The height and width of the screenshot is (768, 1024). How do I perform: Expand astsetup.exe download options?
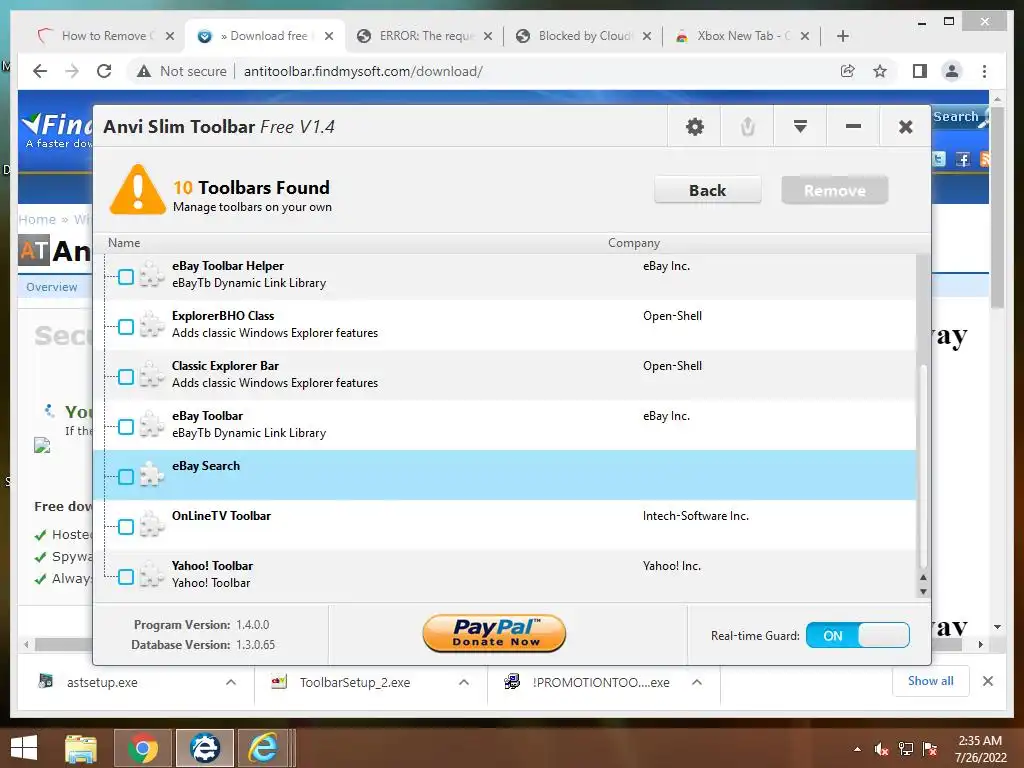pos(231,682)
